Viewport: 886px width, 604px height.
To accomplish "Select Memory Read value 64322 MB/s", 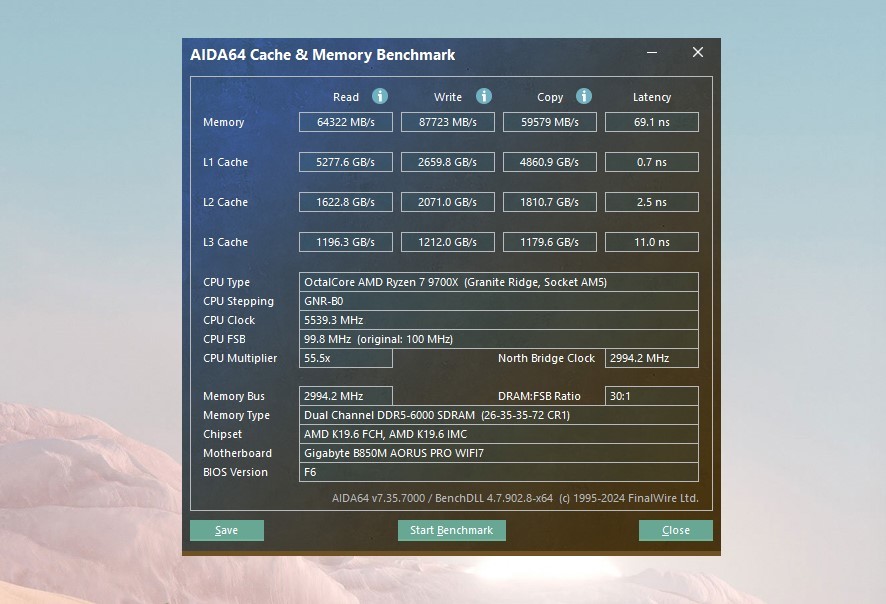I will pyautogui.click(x=346, y=122).
